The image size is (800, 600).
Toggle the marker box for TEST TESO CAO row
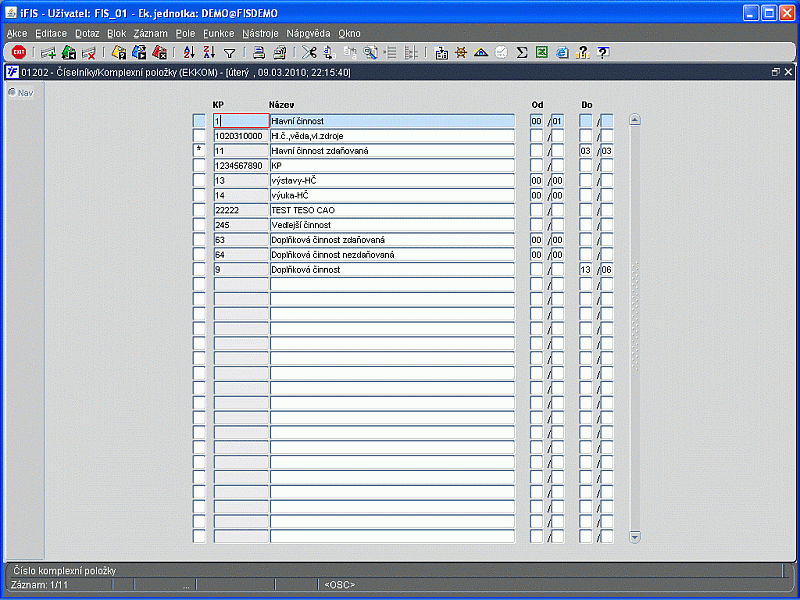pos(199,210)
